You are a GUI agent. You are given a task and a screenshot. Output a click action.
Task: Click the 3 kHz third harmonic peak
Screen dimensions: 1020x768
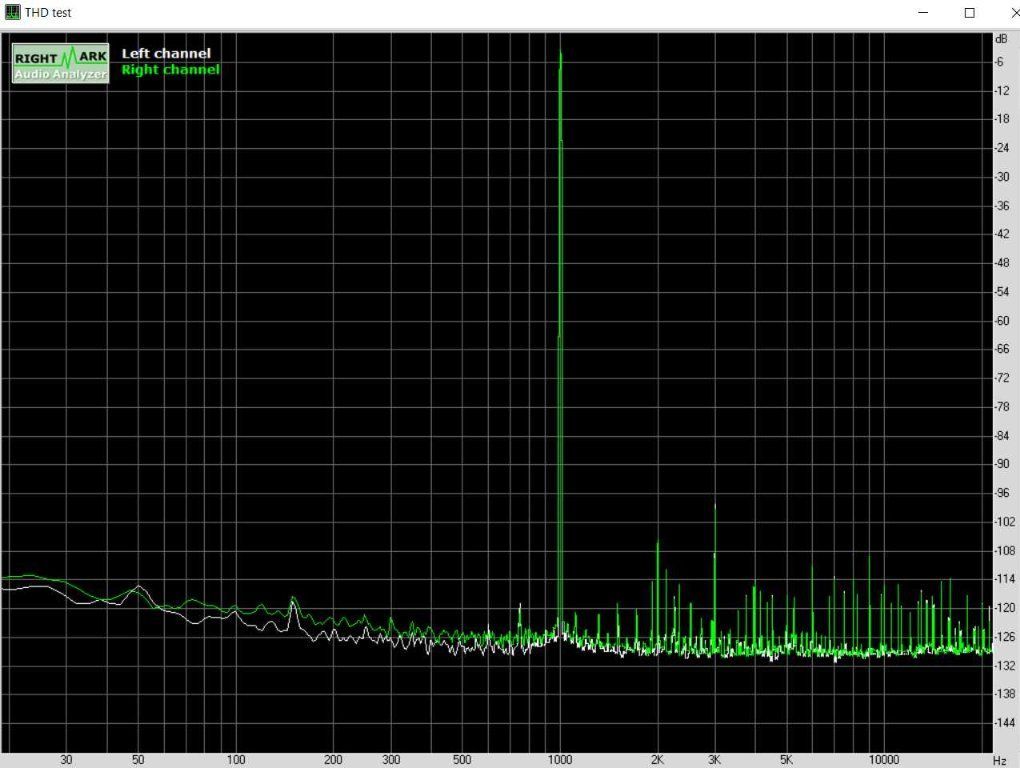[x=714, y=507]
